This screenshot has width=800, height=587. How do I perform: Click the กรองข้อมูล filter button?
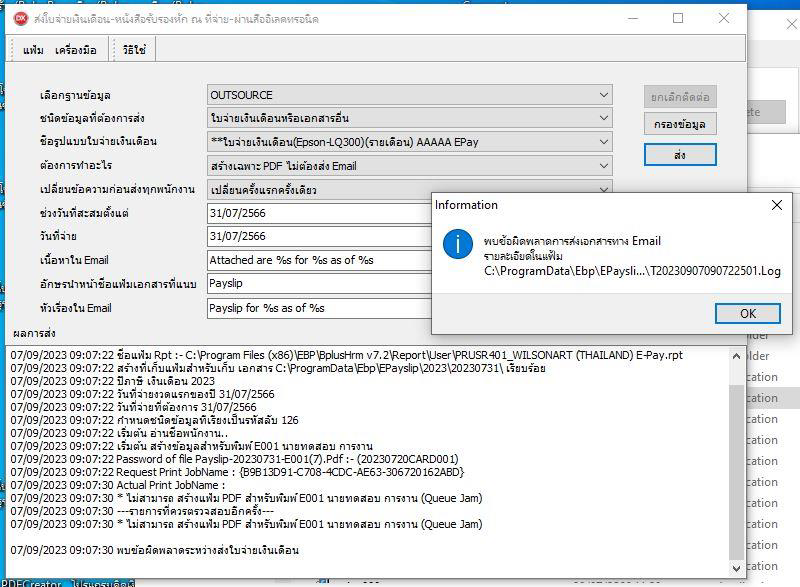coord(680,124)
